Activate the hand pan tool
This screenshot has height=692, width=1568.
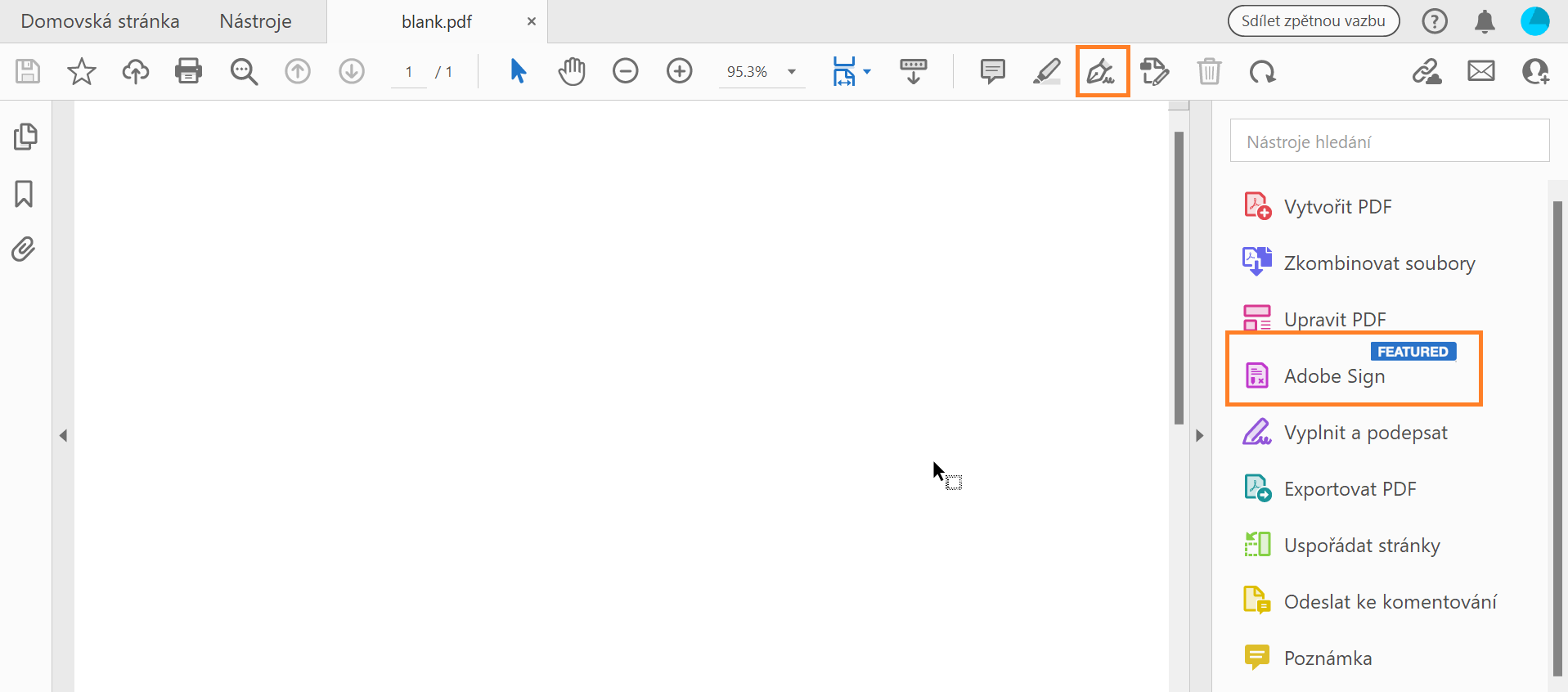click(572, 71)
